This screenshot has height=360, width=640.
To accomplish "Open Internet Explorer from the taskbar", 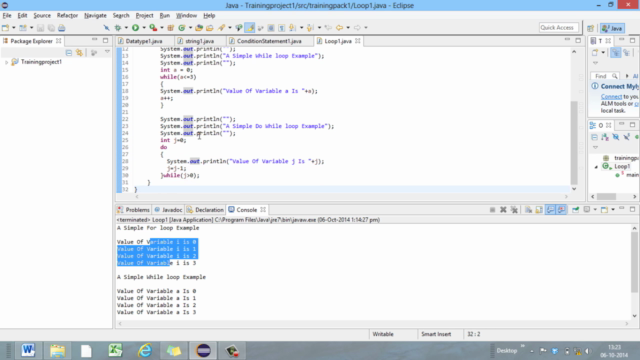I will 145,350.
